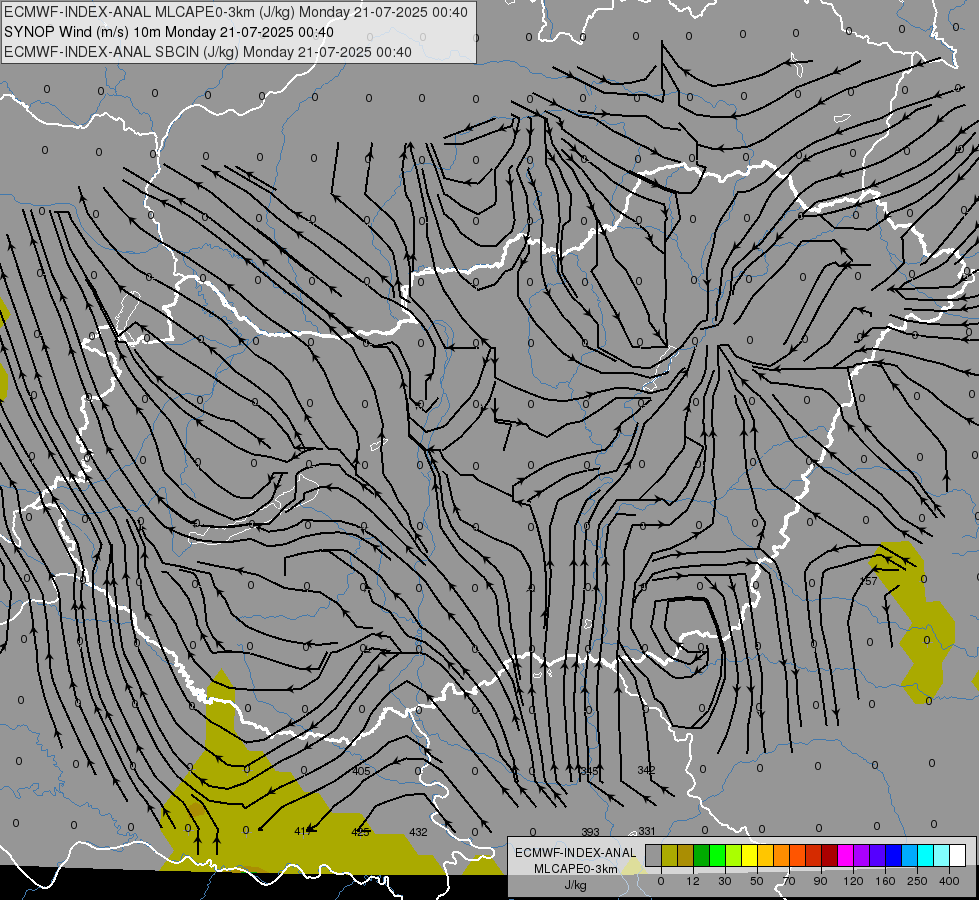Click the pure yellow legend swatch
This screenshot has height=900, width=979.
[x=749, y=855]
